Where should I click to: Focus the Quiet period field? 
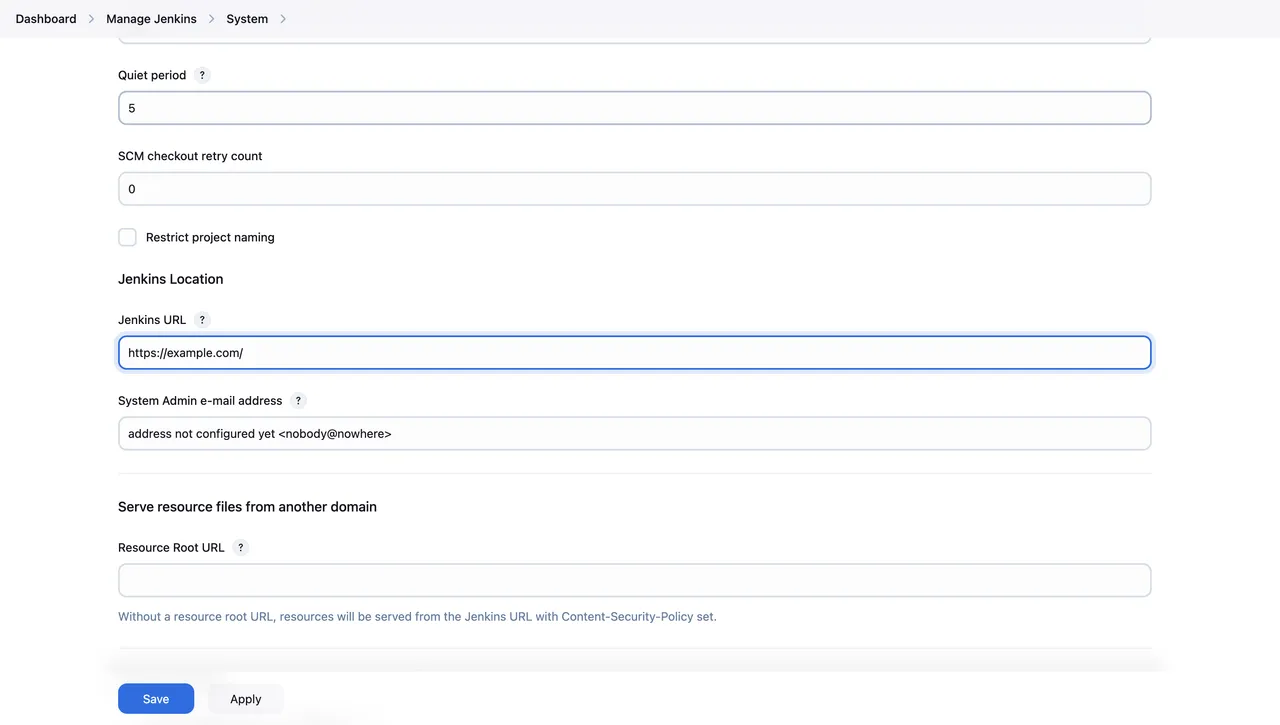pos(635,108)
